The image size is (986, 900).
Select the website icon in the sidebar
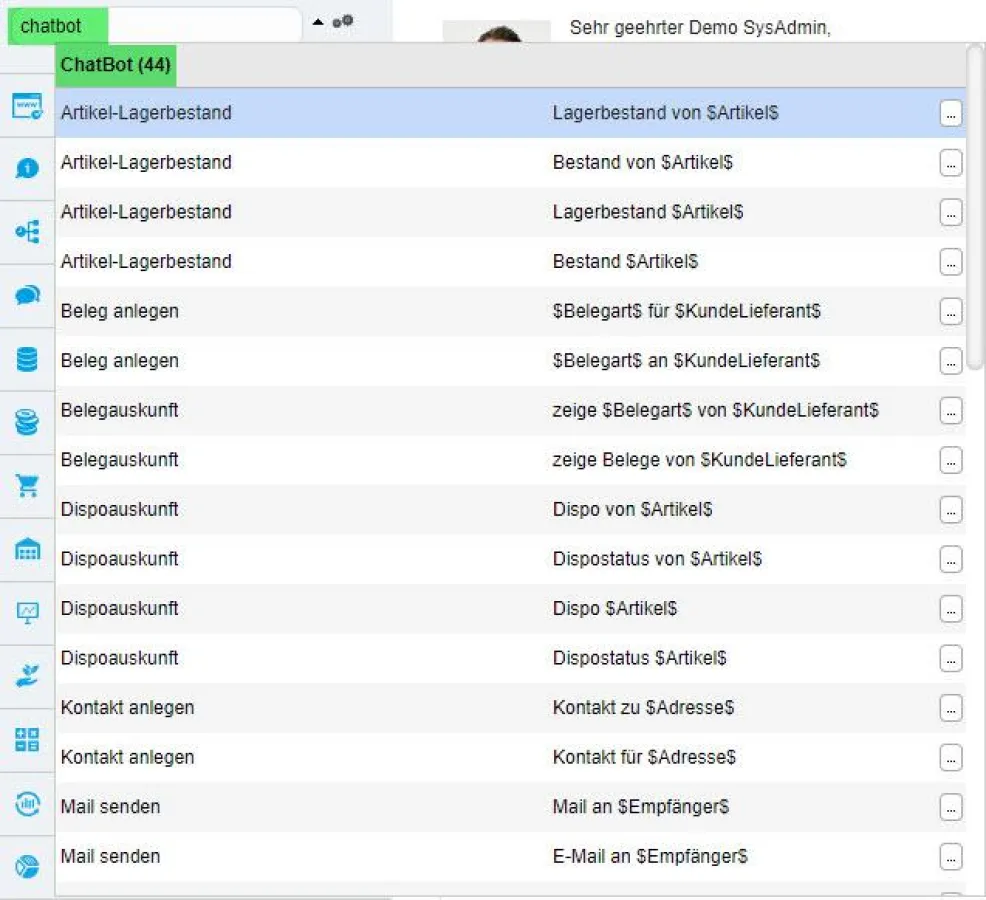point(27,104)
